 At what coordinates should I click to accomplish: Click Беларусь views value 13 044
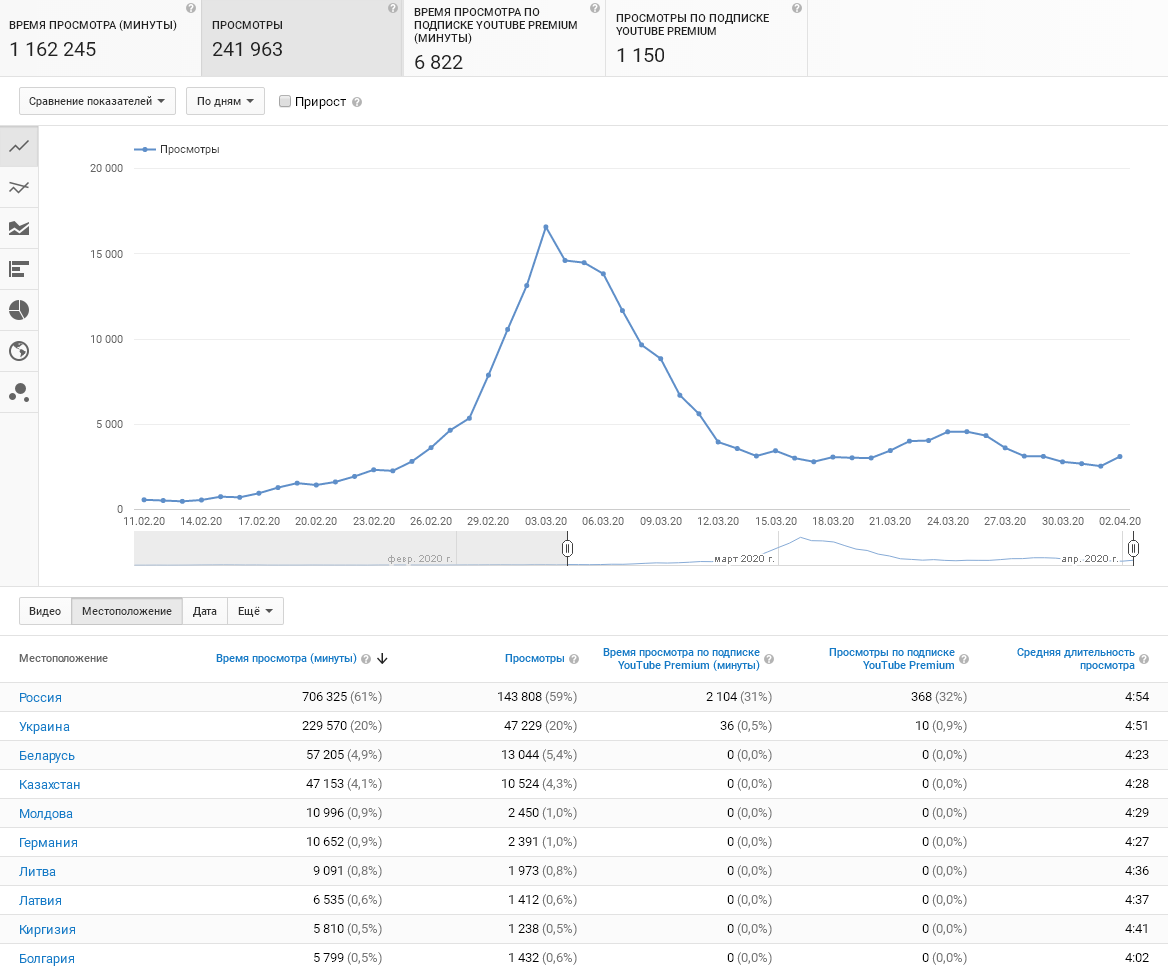click(520, 755)
